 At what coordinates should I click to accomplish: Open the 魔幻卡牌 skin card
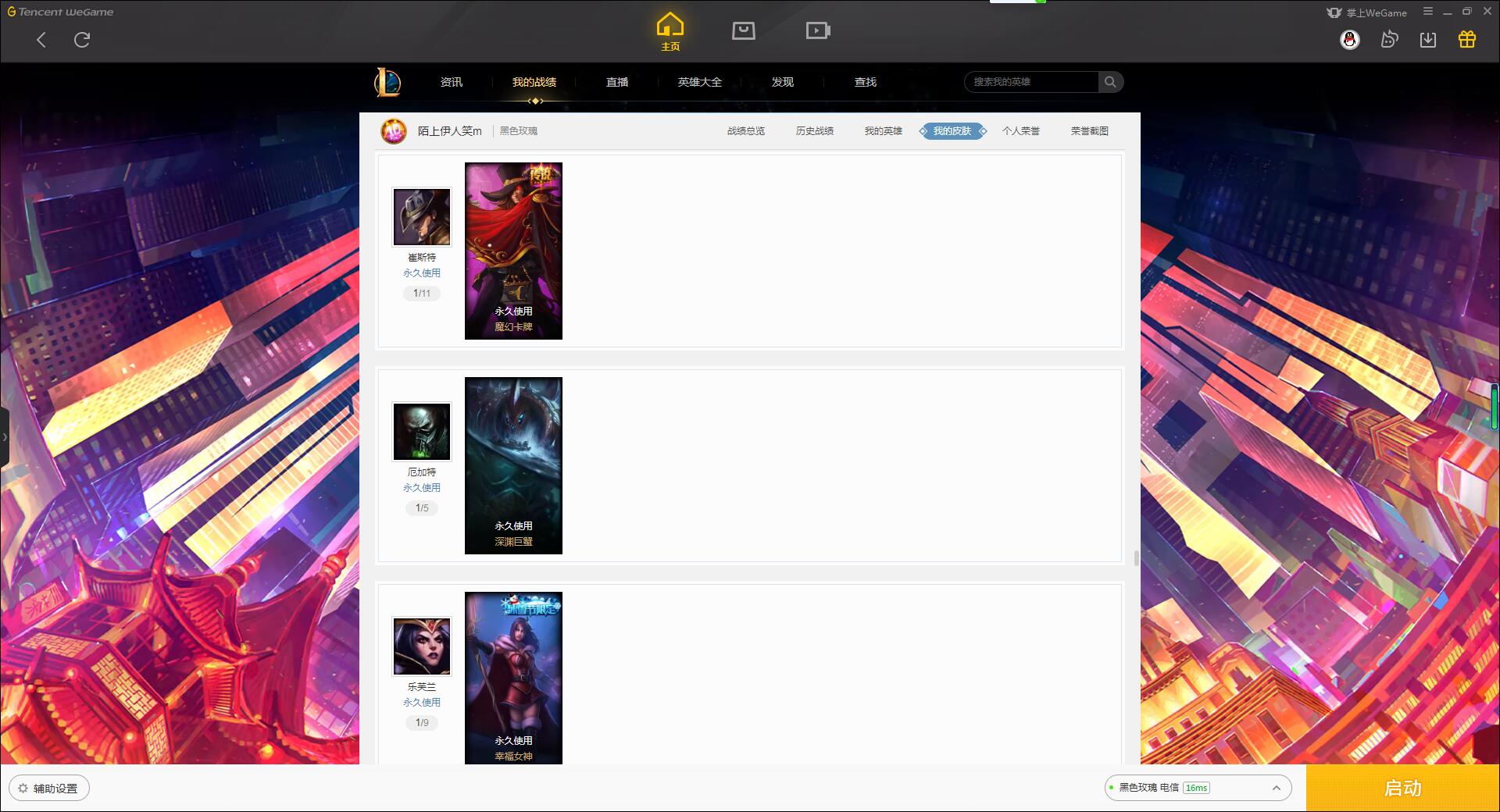point(513,251)
